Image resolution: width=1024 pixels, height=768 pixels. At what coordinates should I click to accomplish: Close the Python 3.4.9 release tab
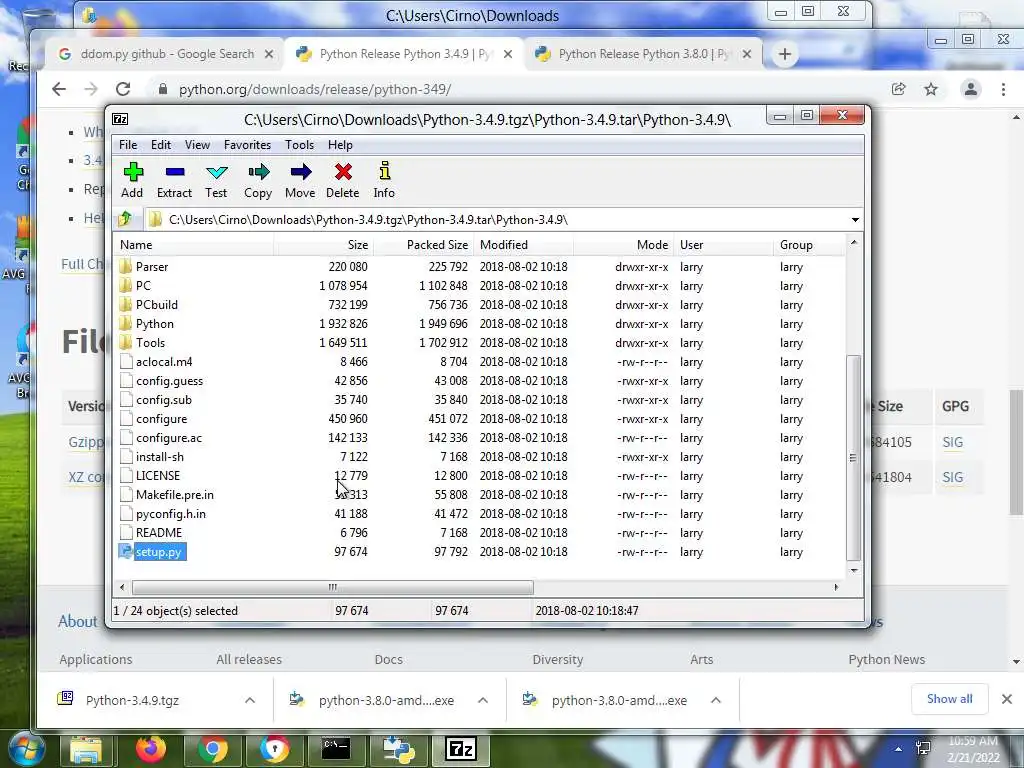[508, 54]
